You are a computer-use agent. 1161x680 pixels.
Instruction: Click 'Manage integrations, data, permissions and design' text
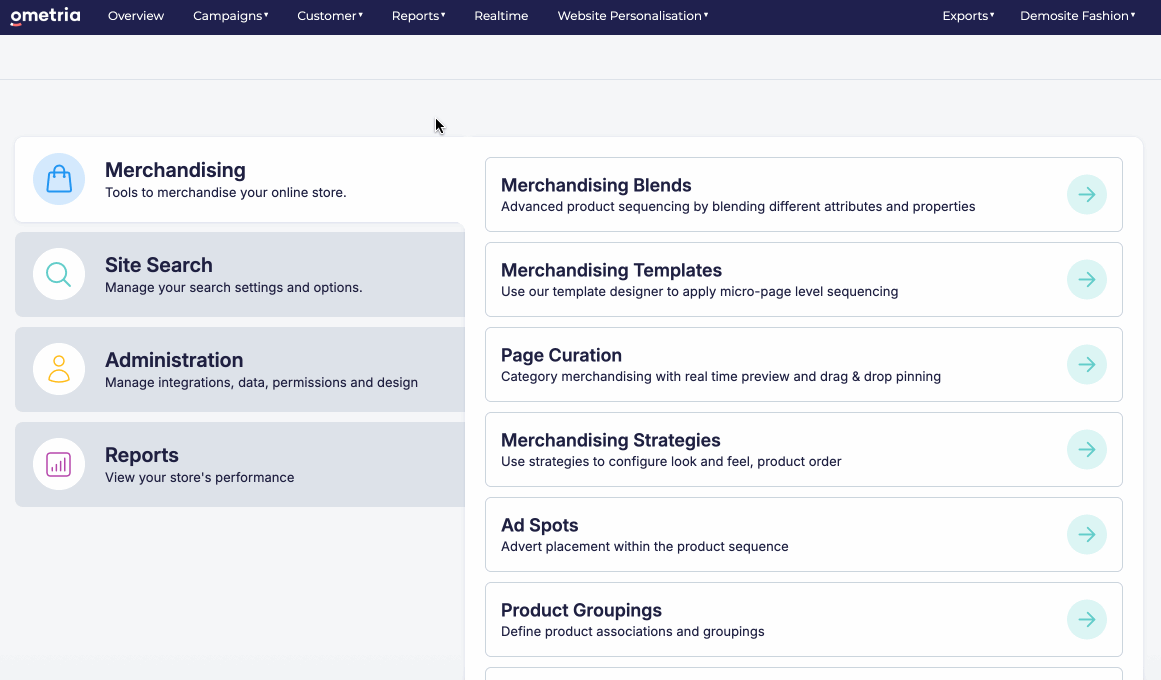click(261, 382)
